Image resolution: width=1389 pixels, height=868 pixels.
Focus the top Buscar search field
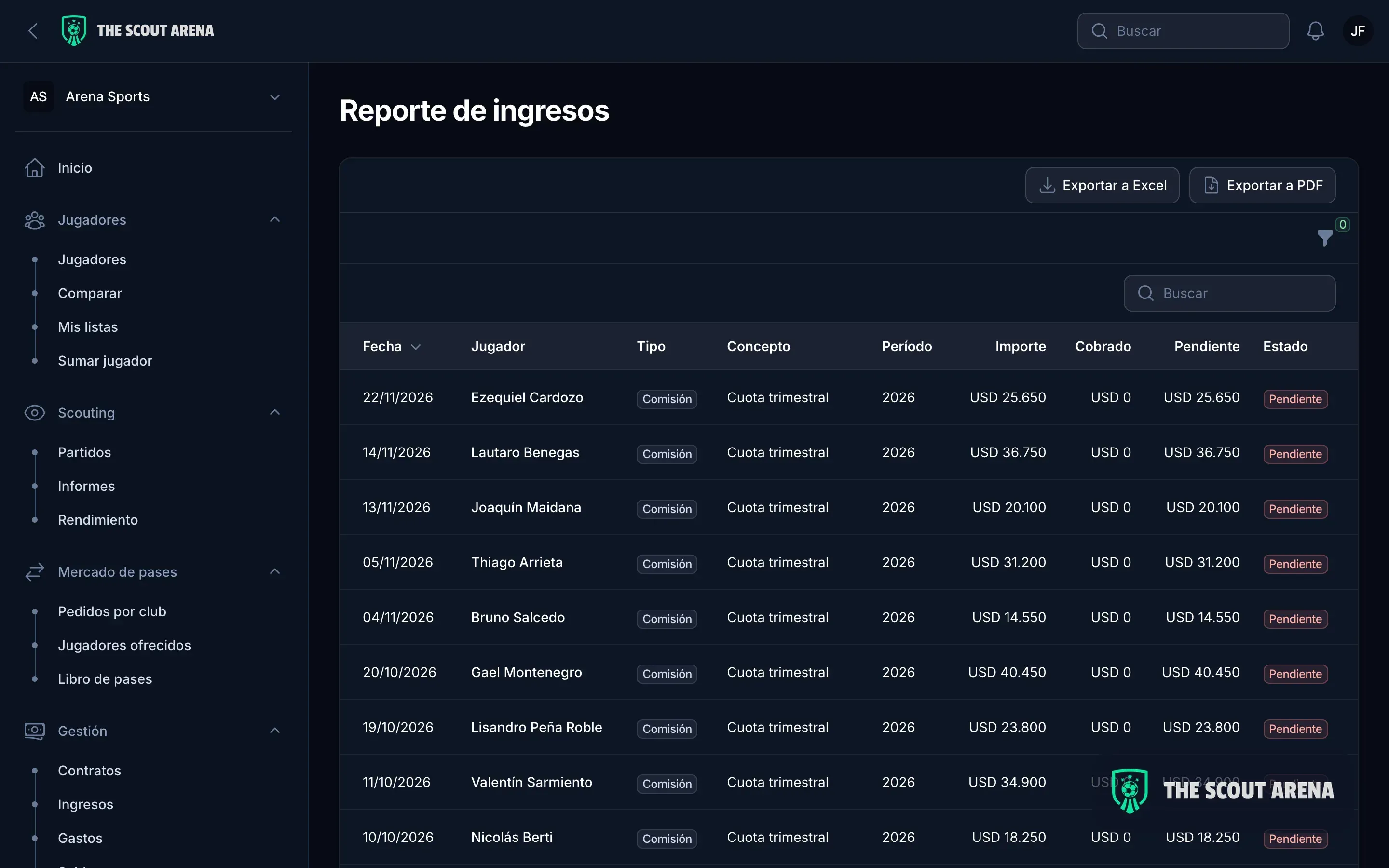(x=1183, y=31)
